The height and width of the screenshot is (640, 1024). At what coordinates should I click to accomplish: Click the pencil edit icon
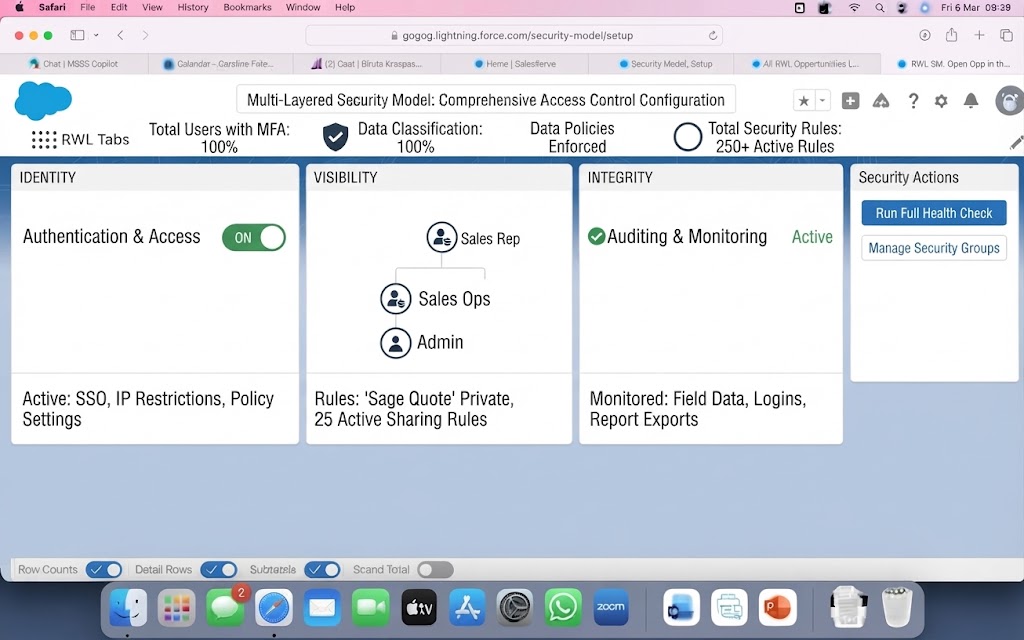pyautogui.click(x=1016, y=142)
